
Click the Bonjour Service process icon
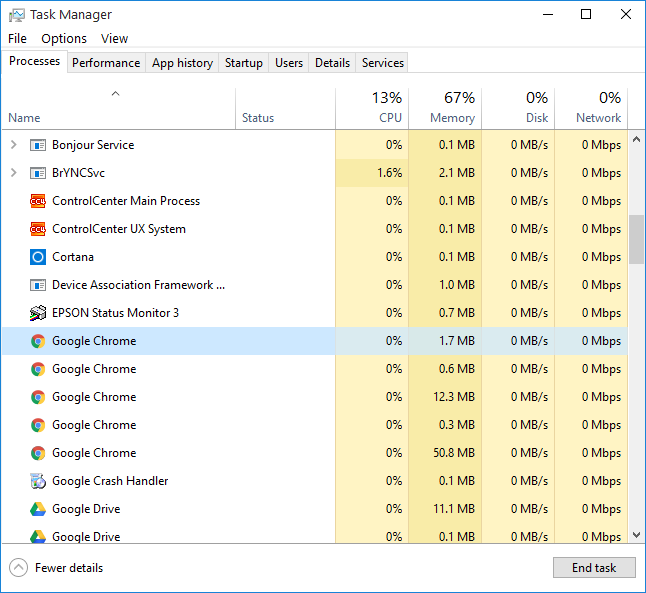[38, 145]
